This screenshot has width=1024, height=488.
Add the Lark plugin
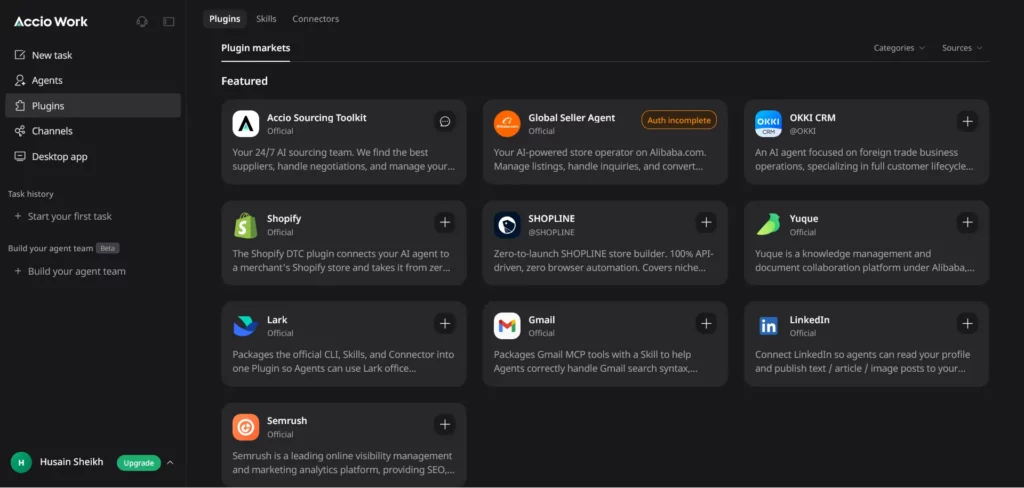pyautogui.click(x=445, y=323)
